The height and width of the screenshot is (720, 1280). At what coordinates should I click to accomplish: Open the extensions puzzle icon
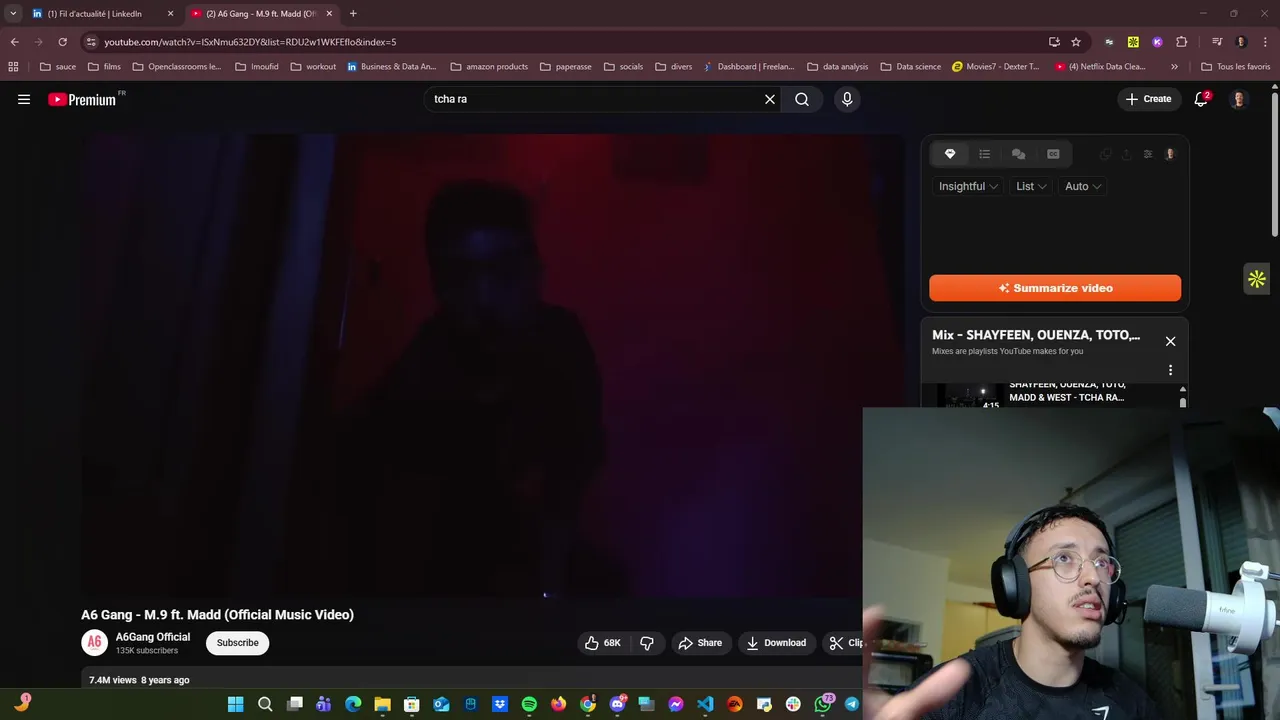1182,42
